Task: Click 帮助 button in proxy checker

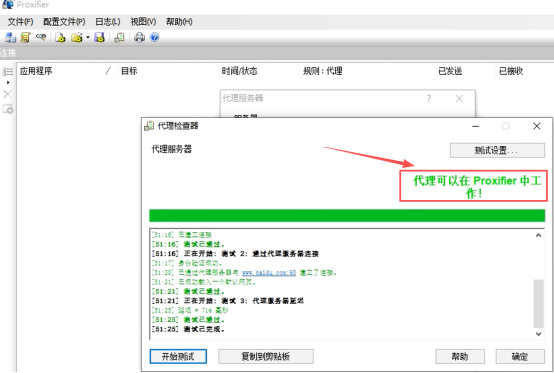Action: click(x=460, y=356)
